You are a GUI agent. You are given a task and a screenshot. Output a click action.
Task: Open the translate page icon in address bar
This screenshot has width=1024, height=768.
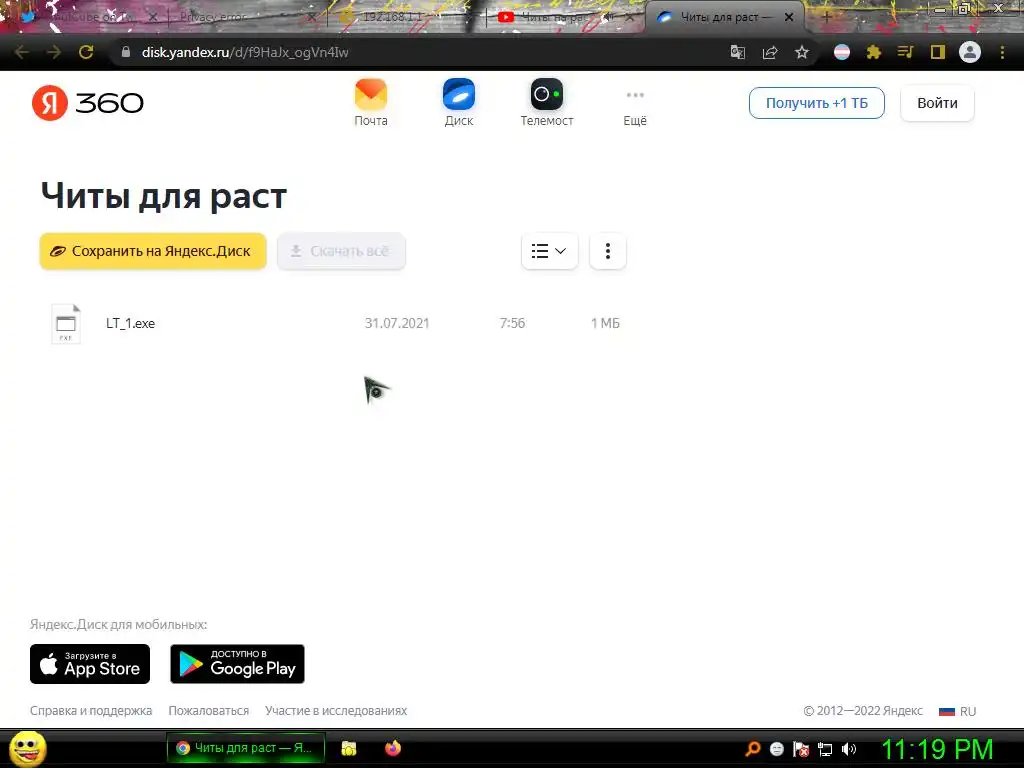tap(737, 52)
